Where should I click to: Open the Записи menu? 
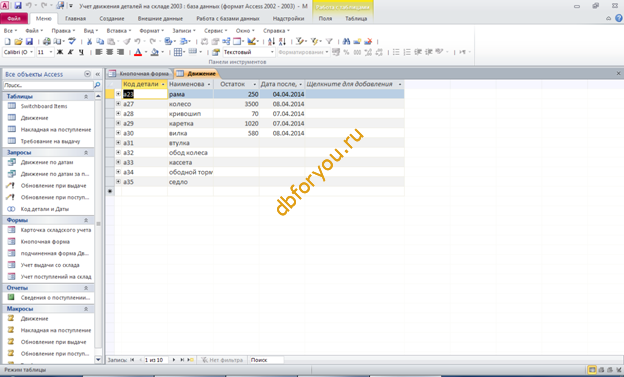click(x=183, y=31)
